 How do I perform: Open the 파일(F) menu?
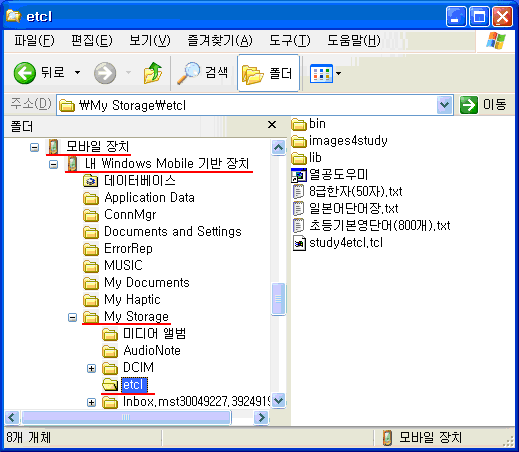(34, 41)
